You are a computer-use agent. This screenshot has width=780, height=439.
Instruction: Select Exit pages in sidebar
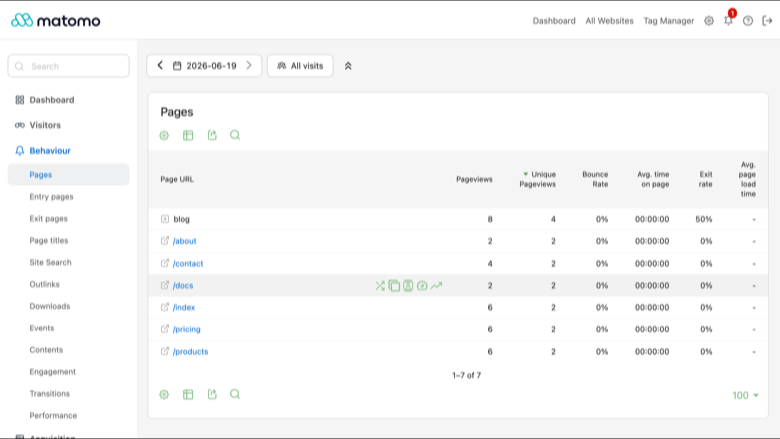point(48,219)
